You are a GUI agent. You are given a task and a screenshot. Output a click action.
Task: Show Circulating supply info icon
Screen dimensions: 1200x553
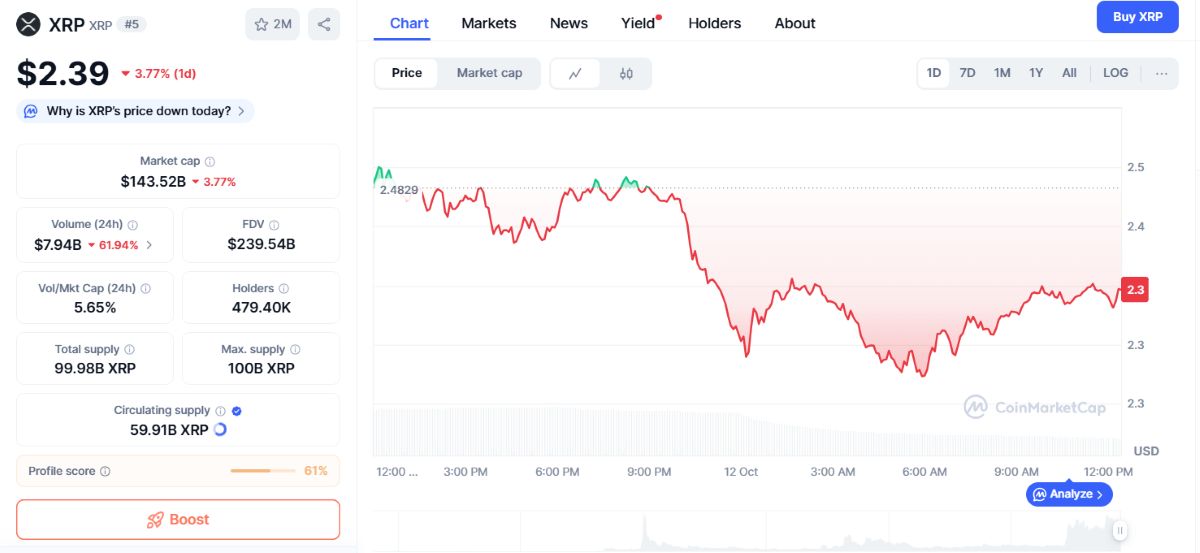click(220, 410)
